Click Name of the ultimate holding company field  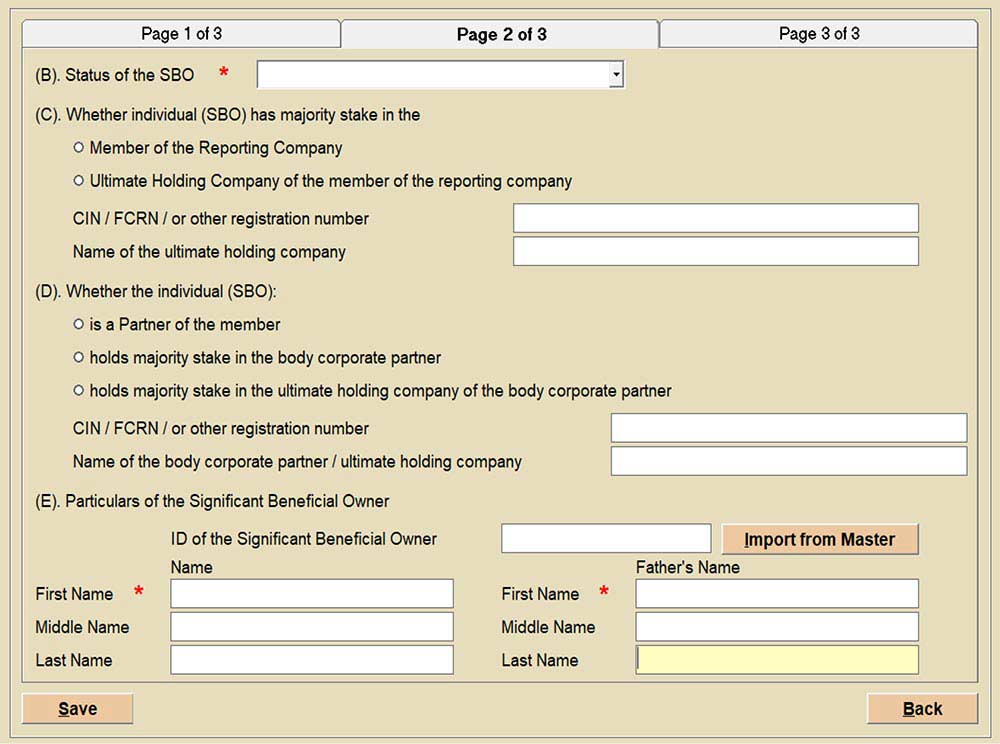pyautogui.click(x=715, y=251)
